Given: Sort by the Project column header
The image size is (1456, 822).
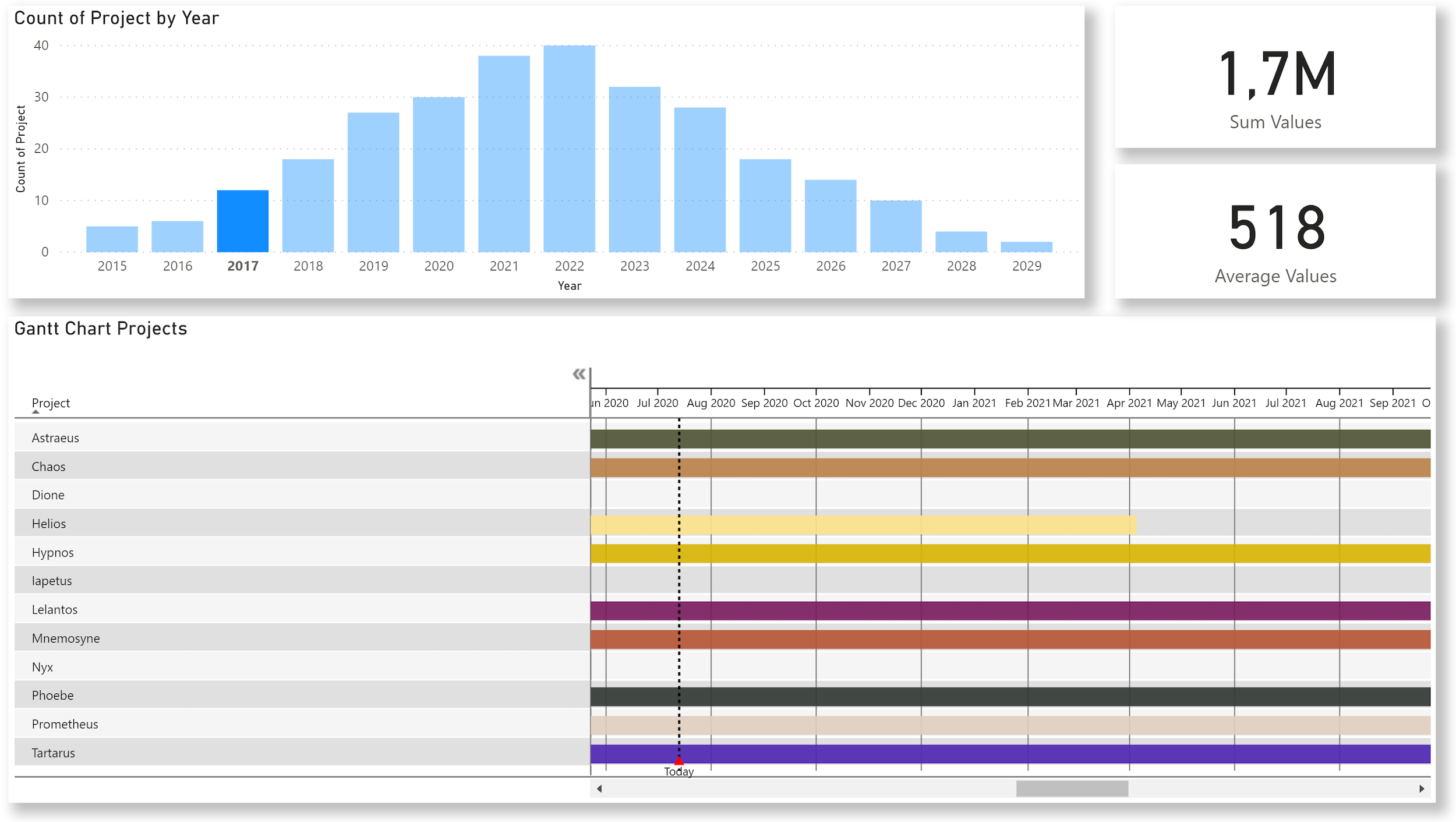Looking at the screenshot, I should click(51, 403).
